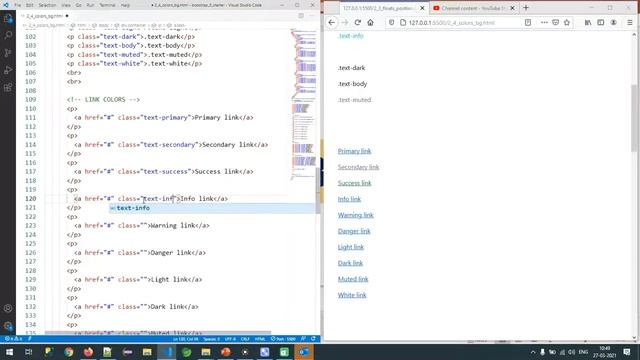Go to Firefox home page

click(x=370, y=22)
